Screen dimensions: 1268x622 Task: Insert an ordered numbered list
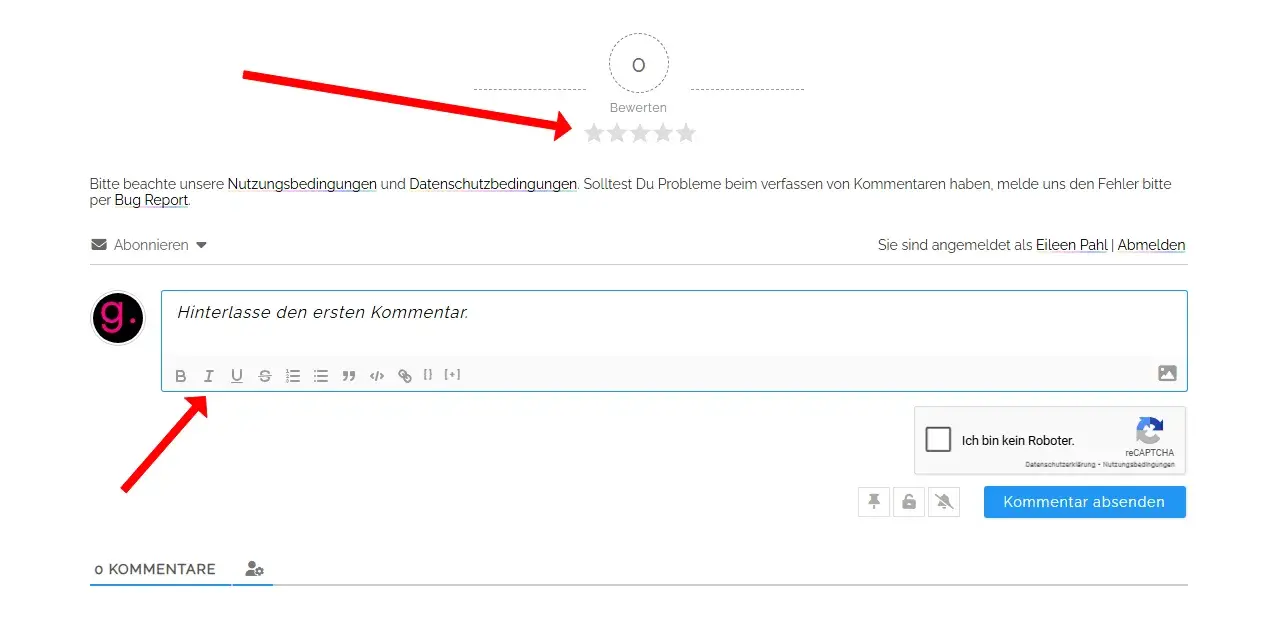click(x=293, y=376)
